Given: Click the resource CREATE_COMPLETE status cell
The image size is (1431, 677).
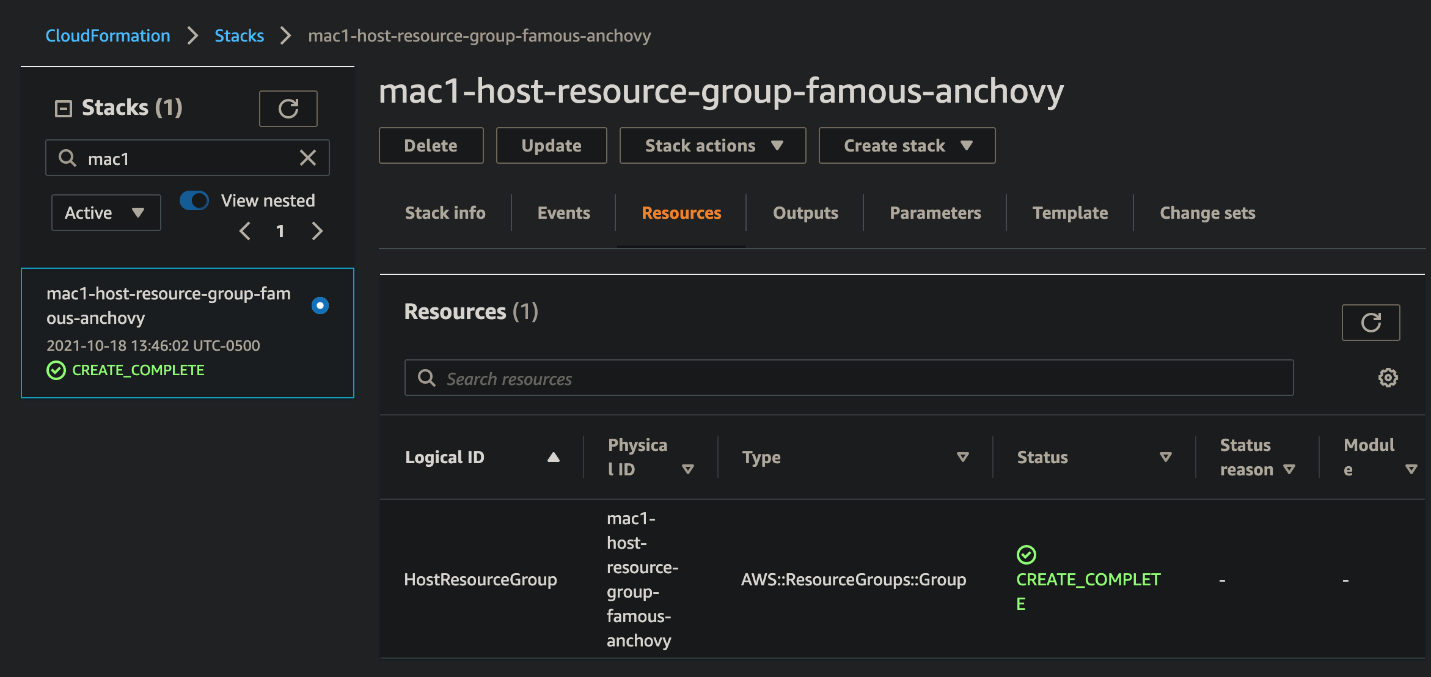Looking at the screenshot, I should [1088, 579].
